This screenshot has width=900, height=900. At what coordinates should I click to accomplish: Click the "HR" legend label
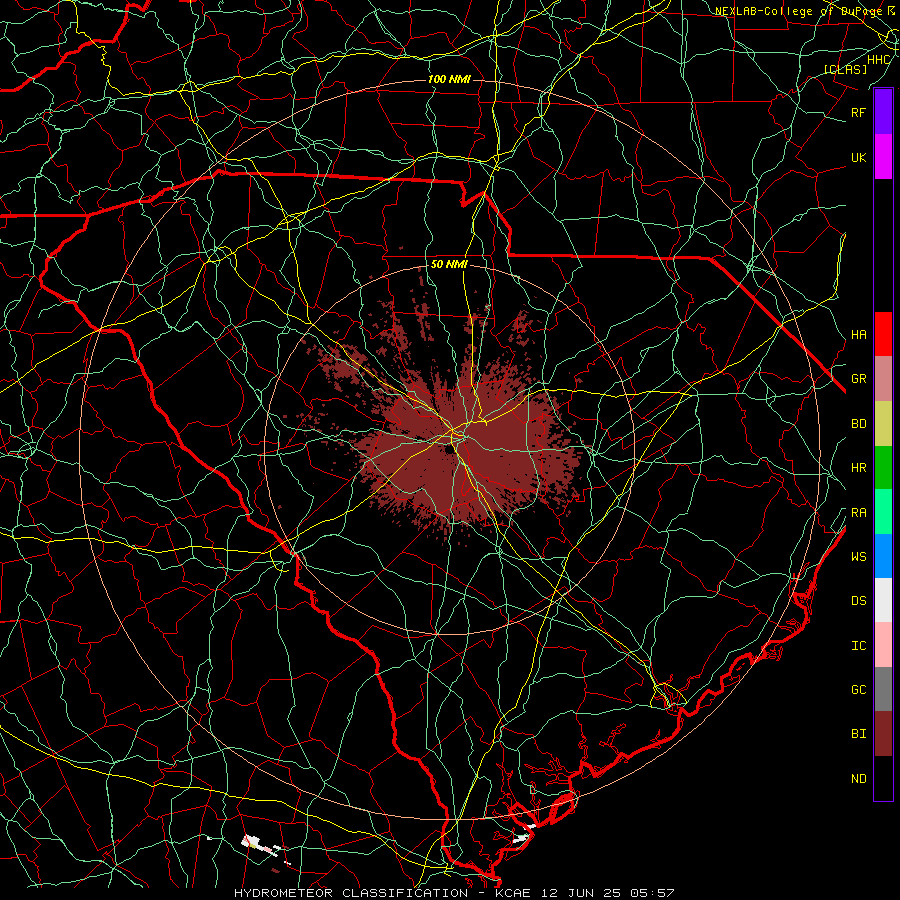point(858,468)
